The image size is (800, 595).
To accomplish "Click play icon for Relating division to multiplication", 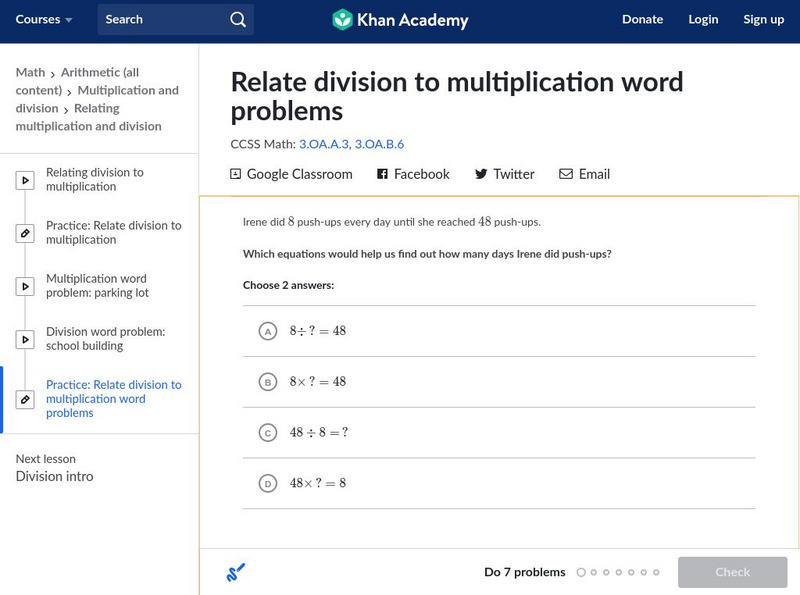I will click(25, 180).
